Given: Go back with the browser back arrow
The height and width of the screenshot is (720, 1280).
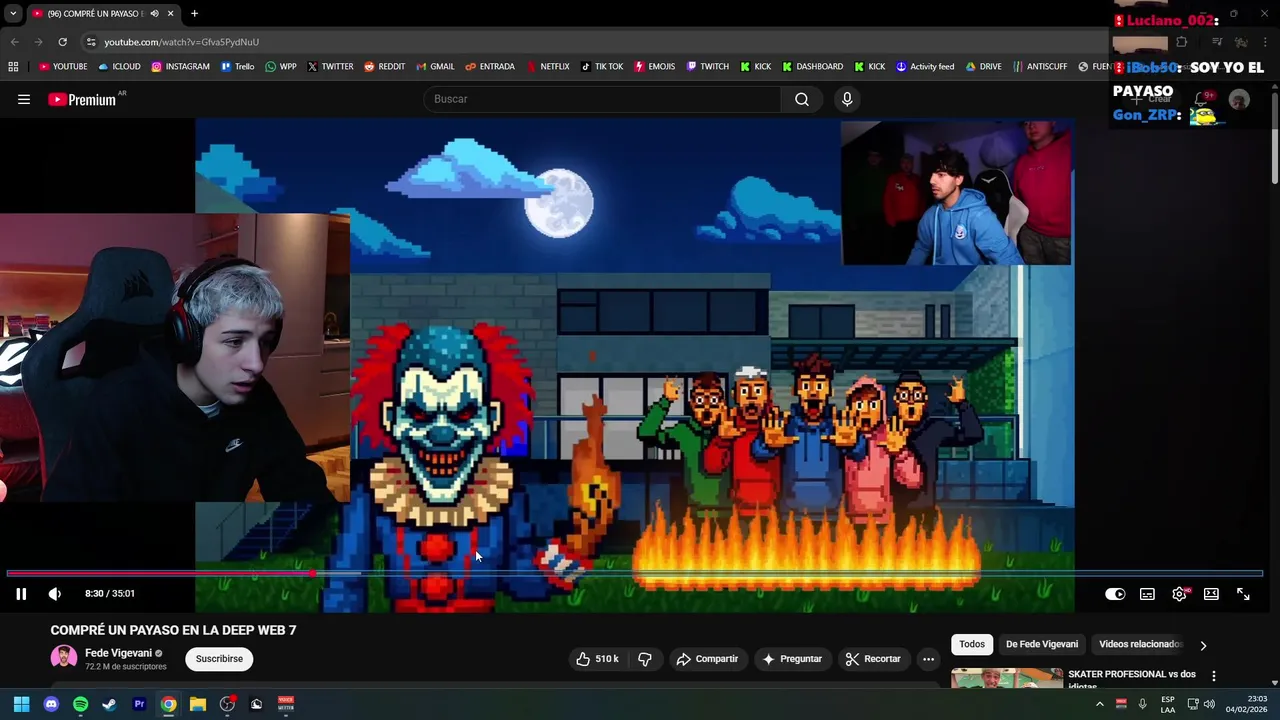Looking at the screenshot, I should coord(14,42).
